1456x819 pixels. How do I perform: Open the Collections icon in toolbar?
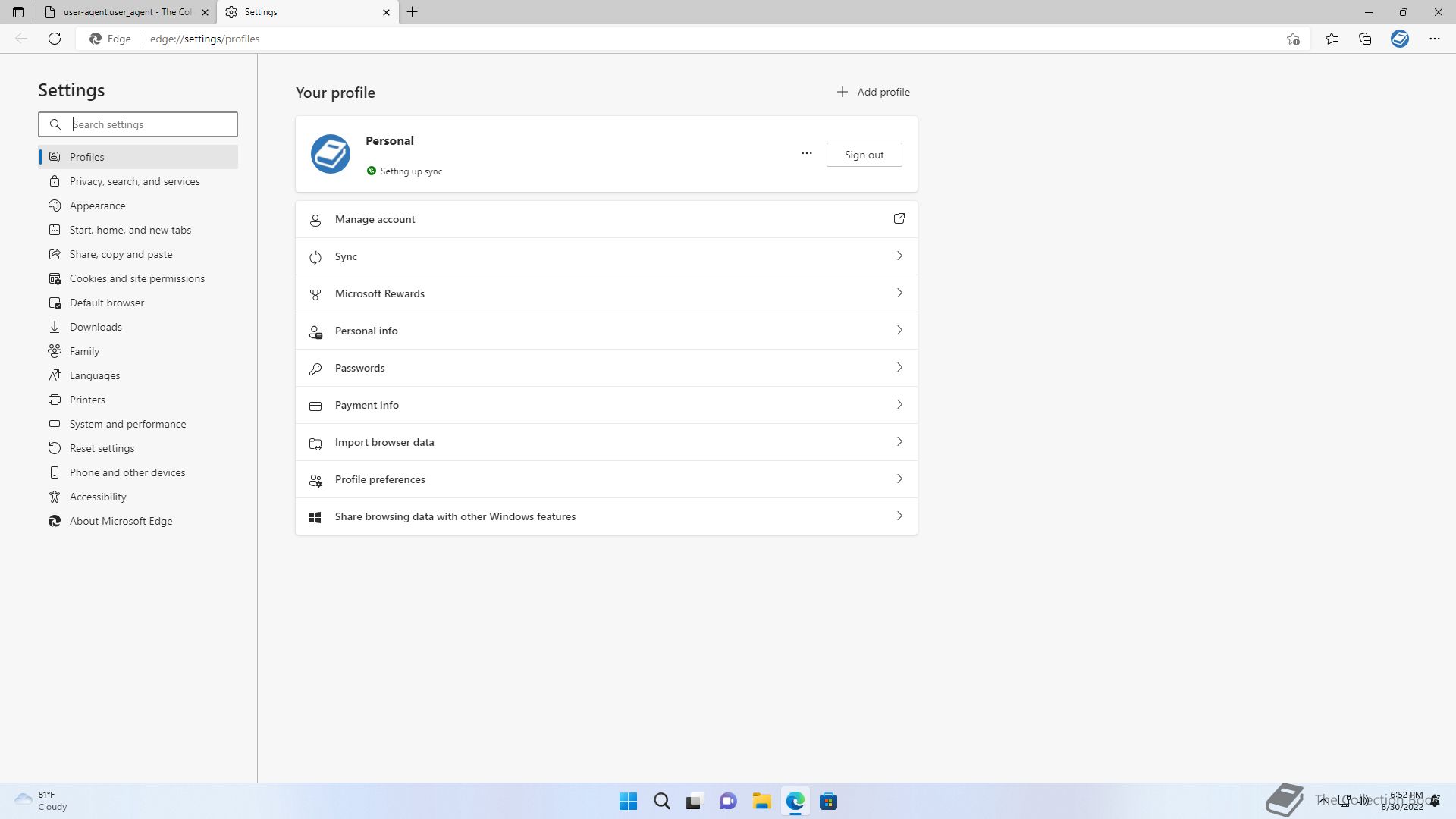[x=1365, y=39]
